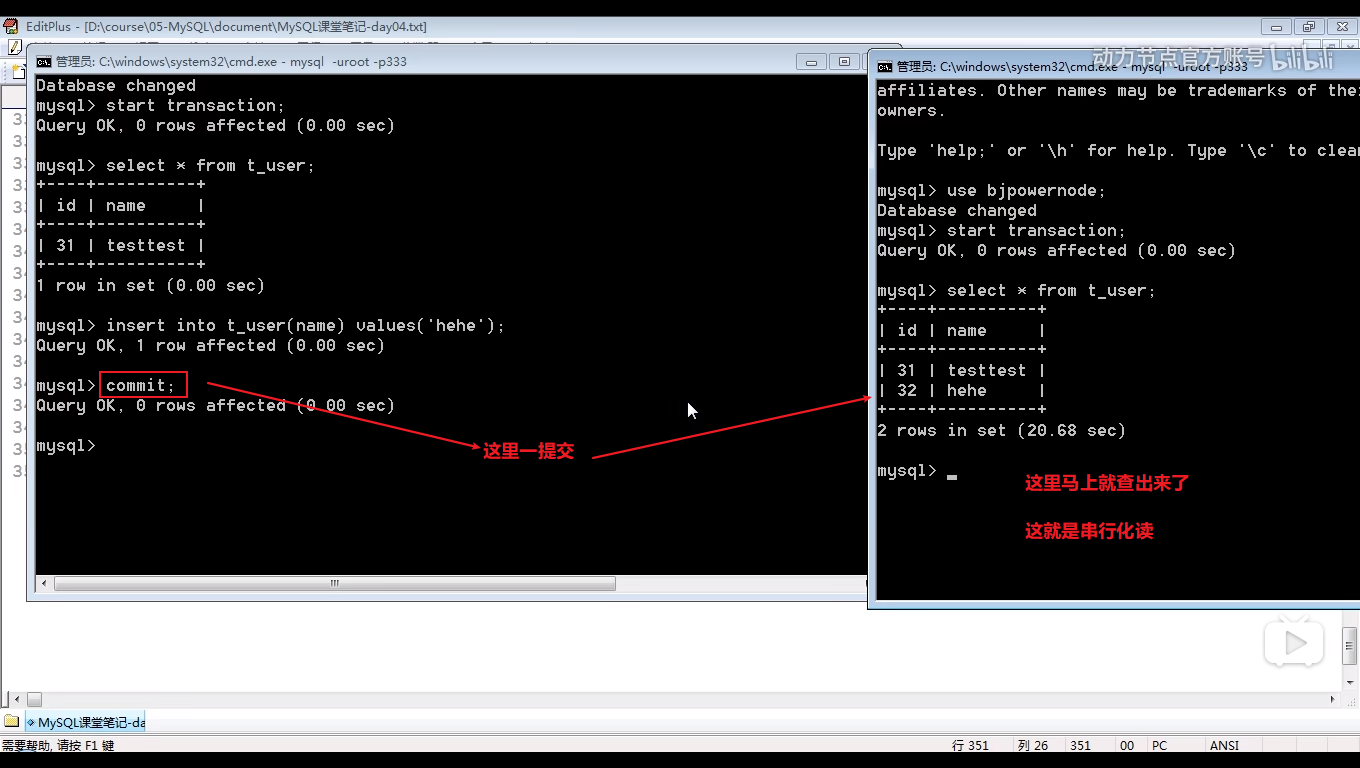Click 'commit;' command in left cmd window
This screenshot has width=1360, height=768.
click(141, 386)
